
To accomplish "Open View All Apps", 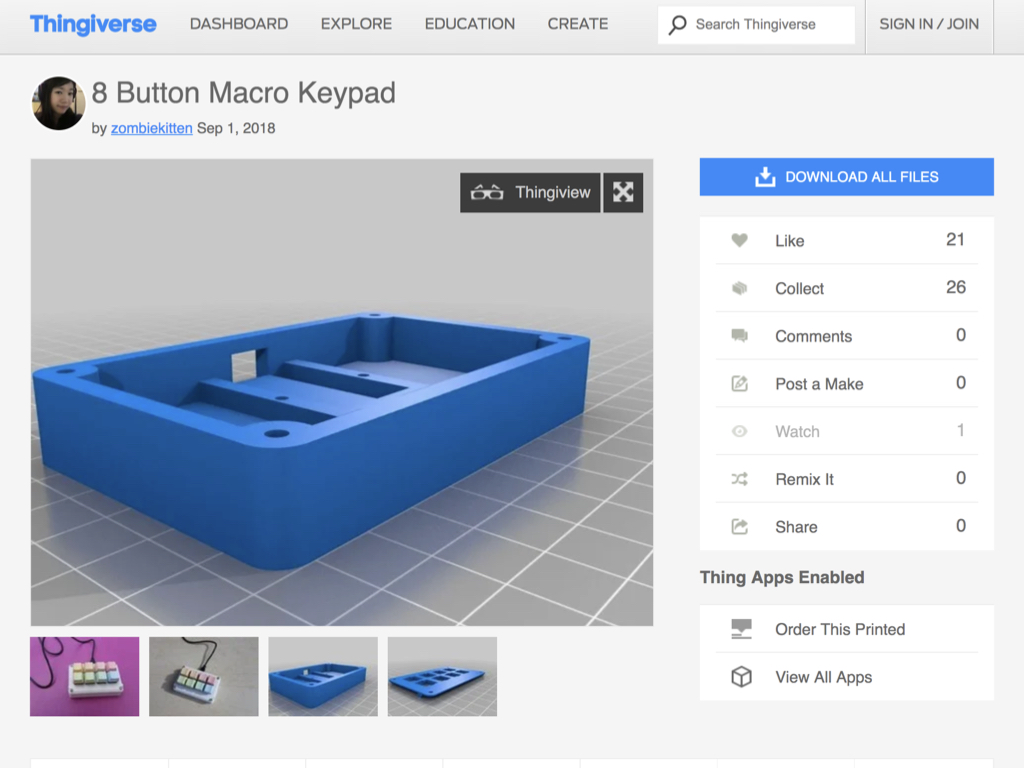I will pyautogui.click(x=847, y=677).
